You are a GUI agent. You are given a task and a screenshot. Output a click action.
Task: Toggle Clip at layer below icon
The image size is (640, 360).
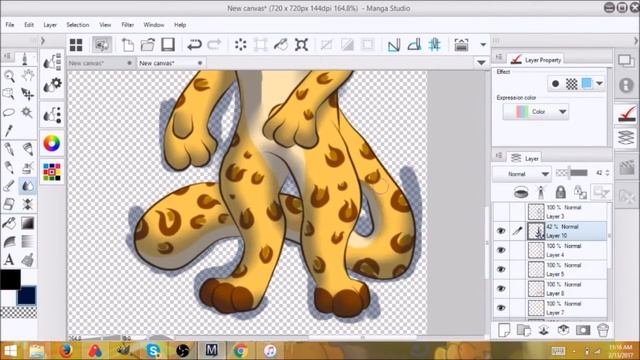pyautogui.click(x=520, y=192)
